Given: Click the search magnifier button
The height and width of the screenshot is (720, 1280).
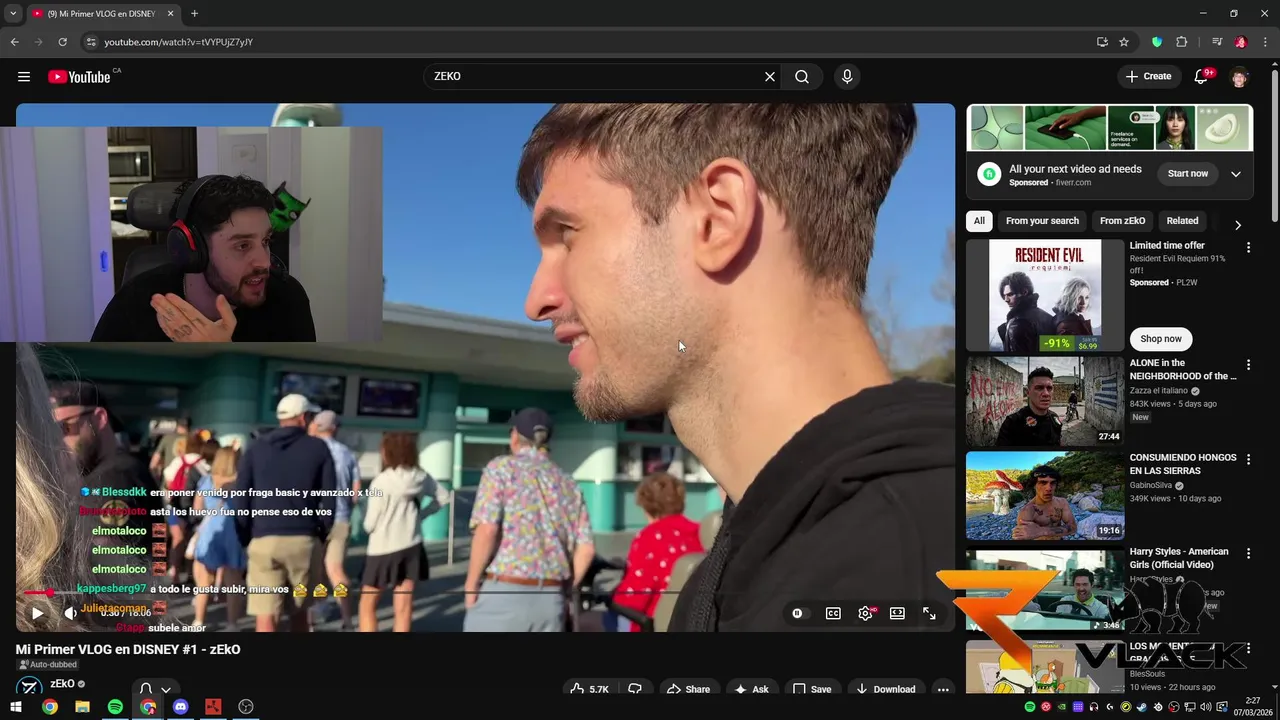Looking at the screenshot, I should point(802,77).
